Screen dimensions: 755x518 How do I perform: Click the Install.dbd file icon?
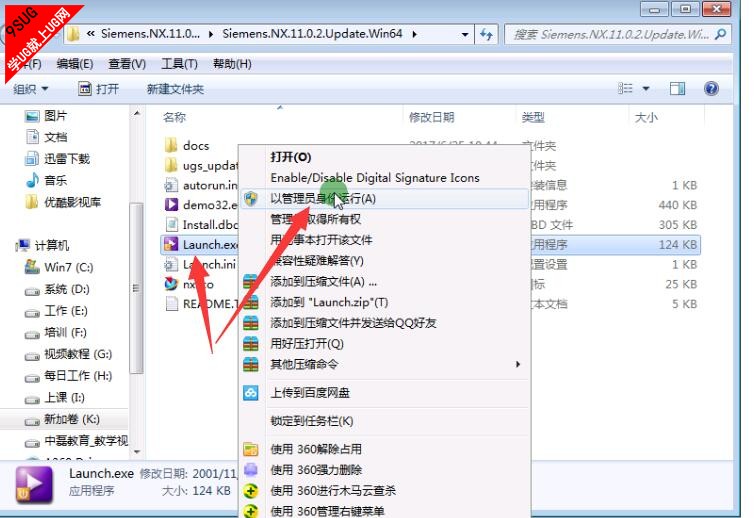171,224
